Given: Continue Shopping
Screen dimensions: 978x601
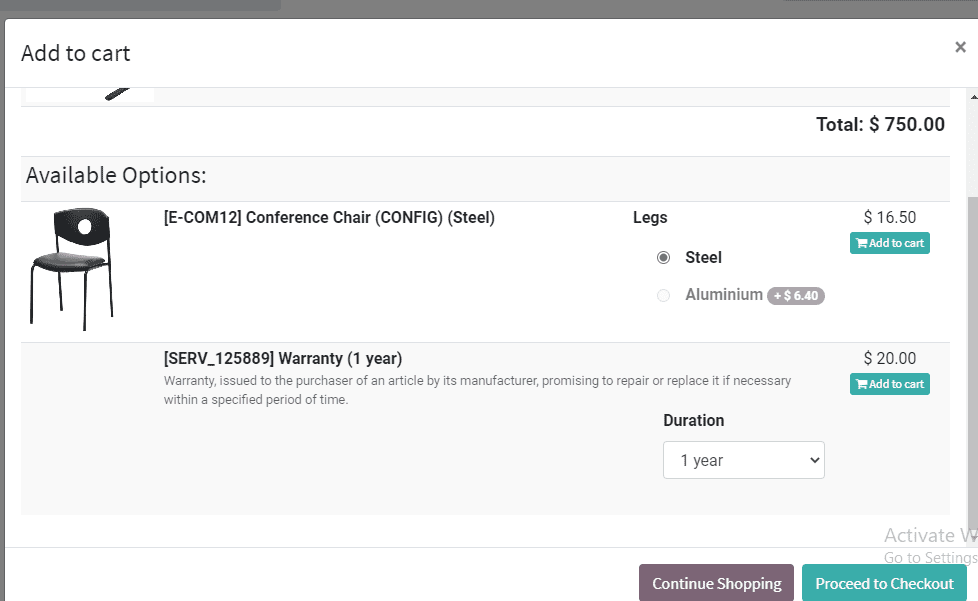Looking at the screenshot, I should click(x=716, y=584).
